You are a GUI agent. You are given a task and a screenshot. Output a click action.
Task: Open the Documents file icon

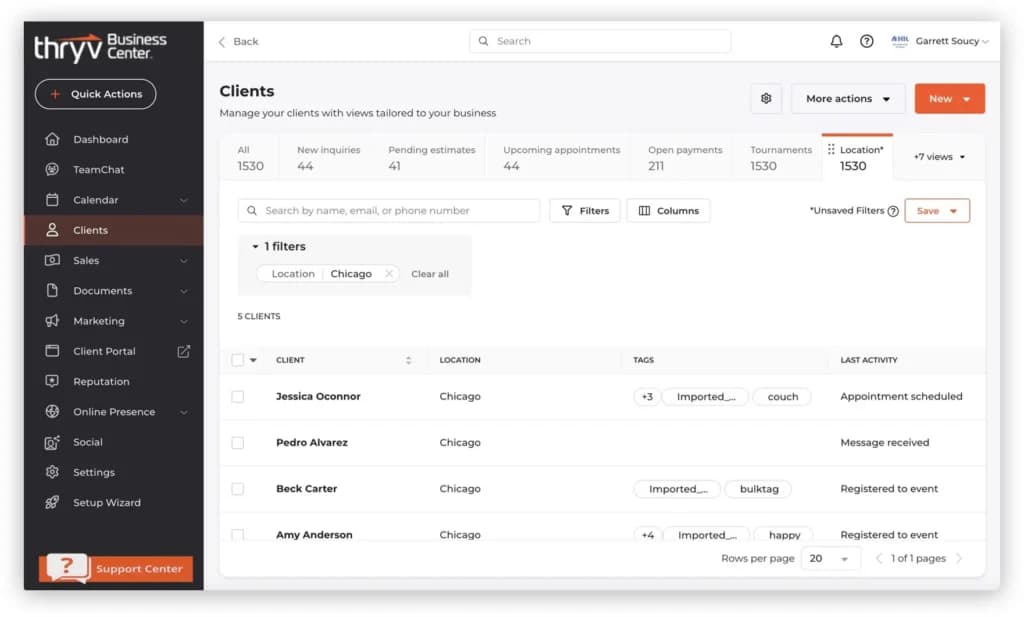tap(52, 291)
